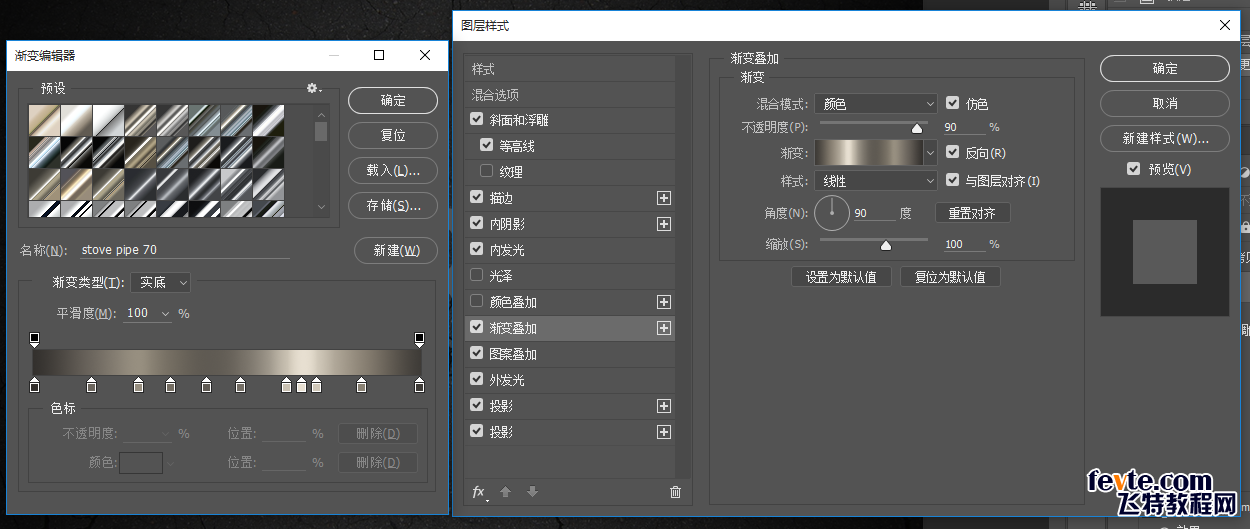Choose the first gradient preset in the second row
This screenshot has height=529, width=1250.
point(44,152)
